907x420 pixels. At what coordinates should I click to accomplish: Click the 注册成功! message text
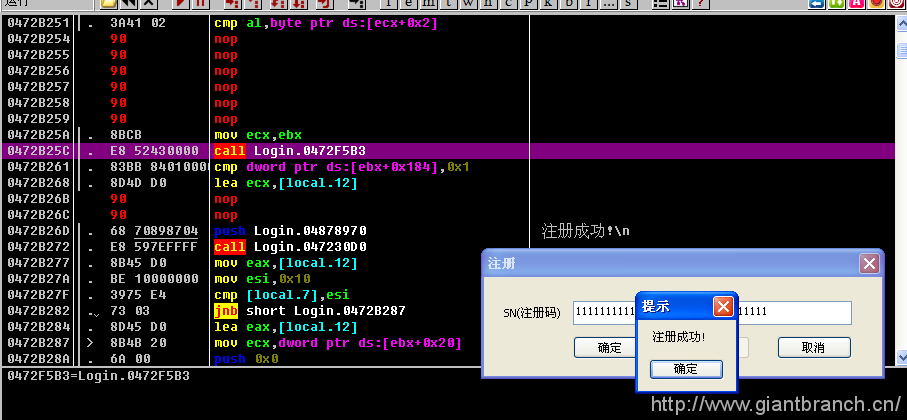click(x=679, y=337)
